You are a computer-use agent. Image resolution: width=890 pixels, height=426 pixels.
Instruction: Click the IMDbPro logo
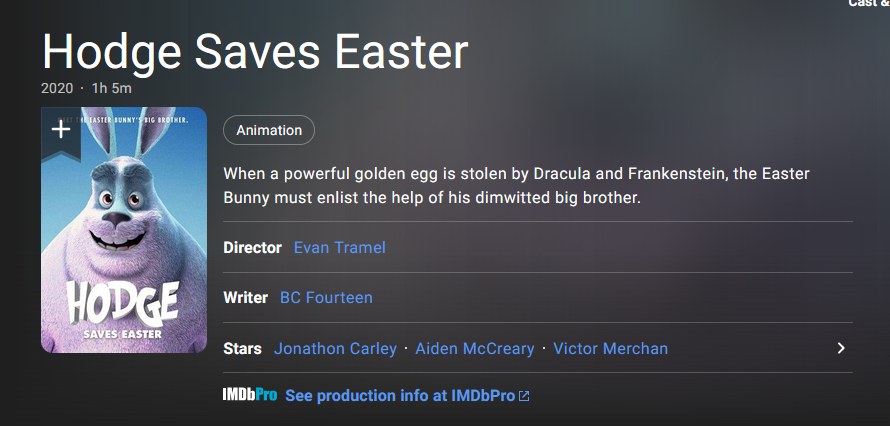pyautogui.click(x=250, y=395)
